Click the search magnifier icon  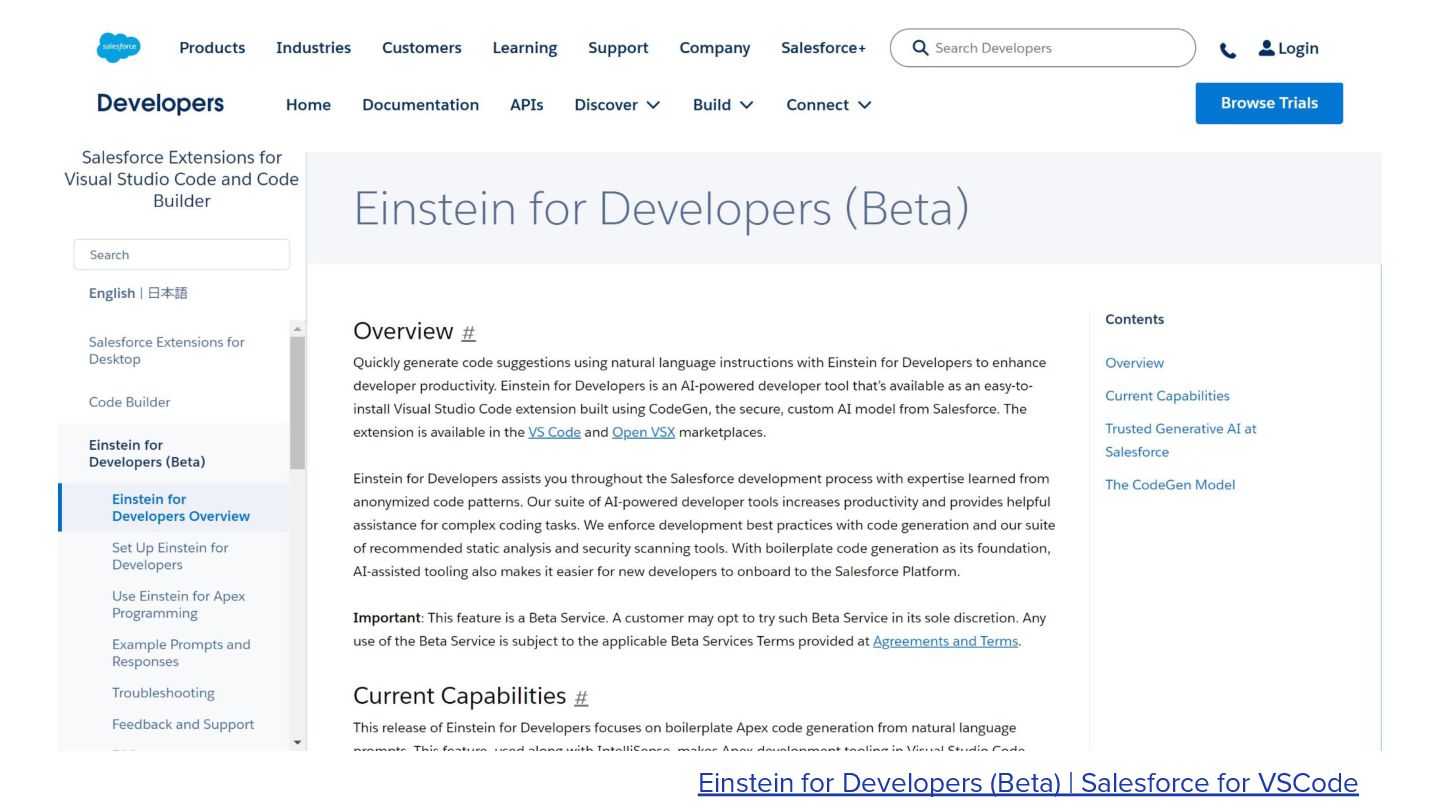coord(920,47)
